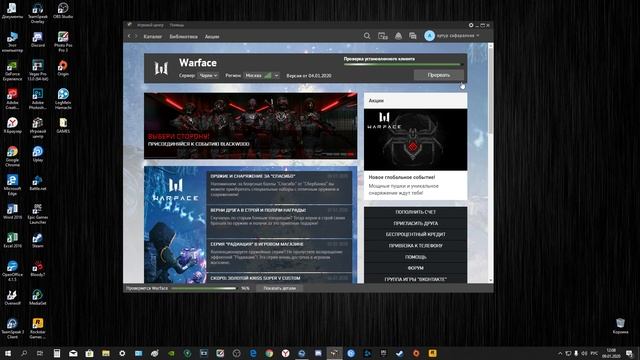Screen dimensions: 640x360
Task: Open Game Center settings gear in title bar
Action: click(471, 25)
